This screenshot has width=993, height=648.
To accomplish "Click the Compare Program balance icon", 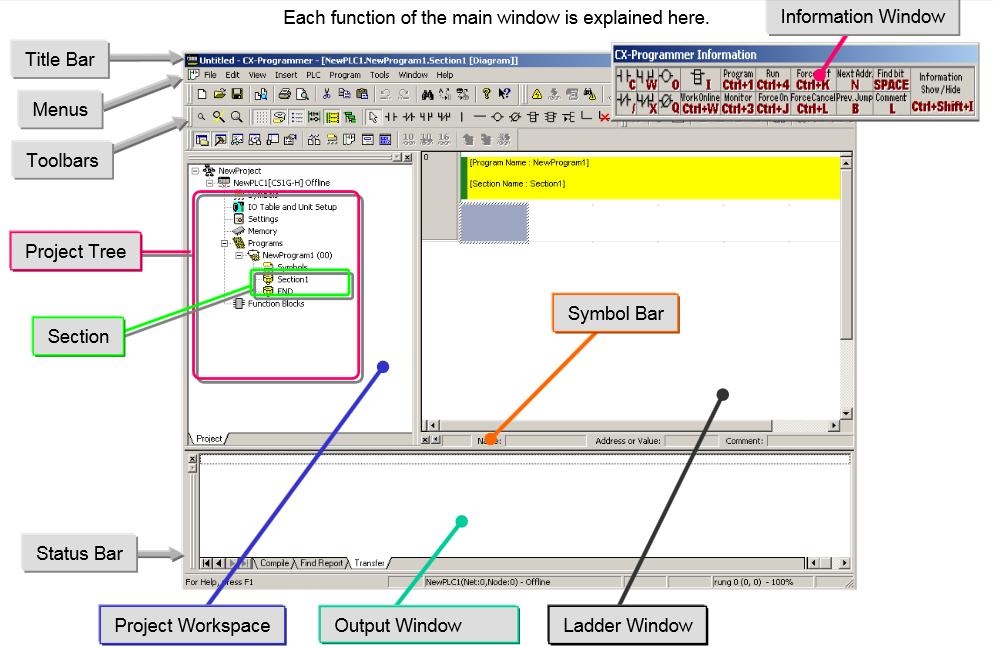I will 313,139.
